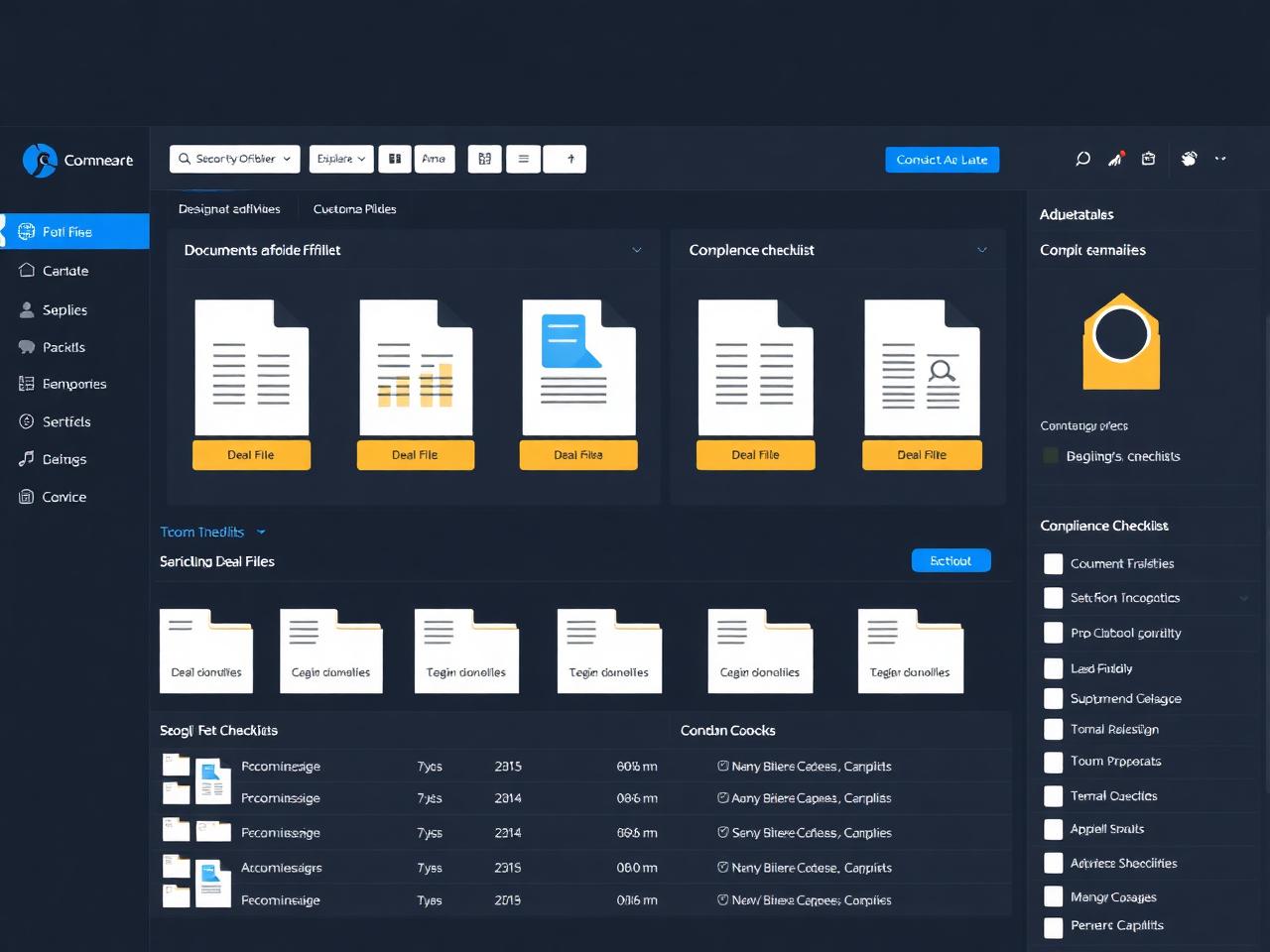Image resolution: width=1270 pixels, height=952 pixels.
Task: Check the Suptmend Celagce checkbox
Action: [x=1054, y=698]
